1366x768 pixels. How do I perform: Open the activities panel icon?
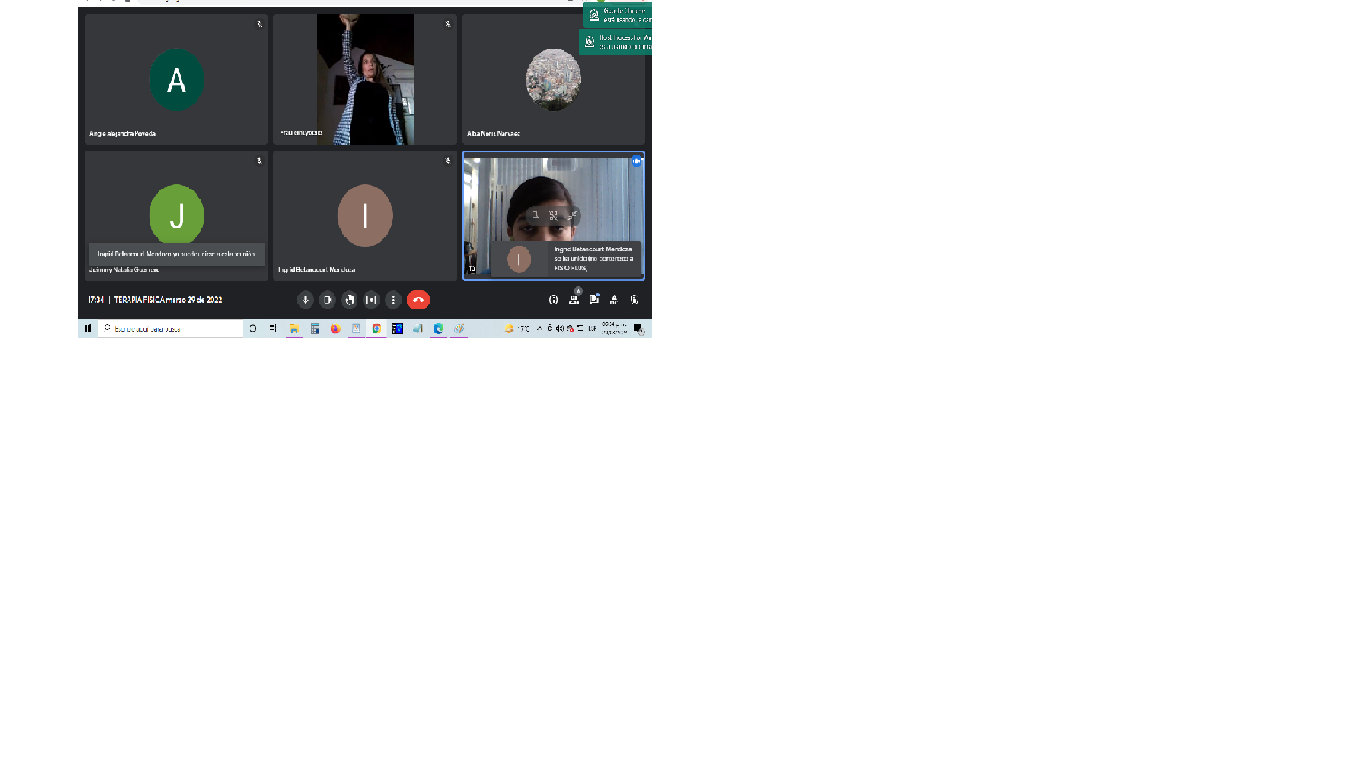(614, 300)
